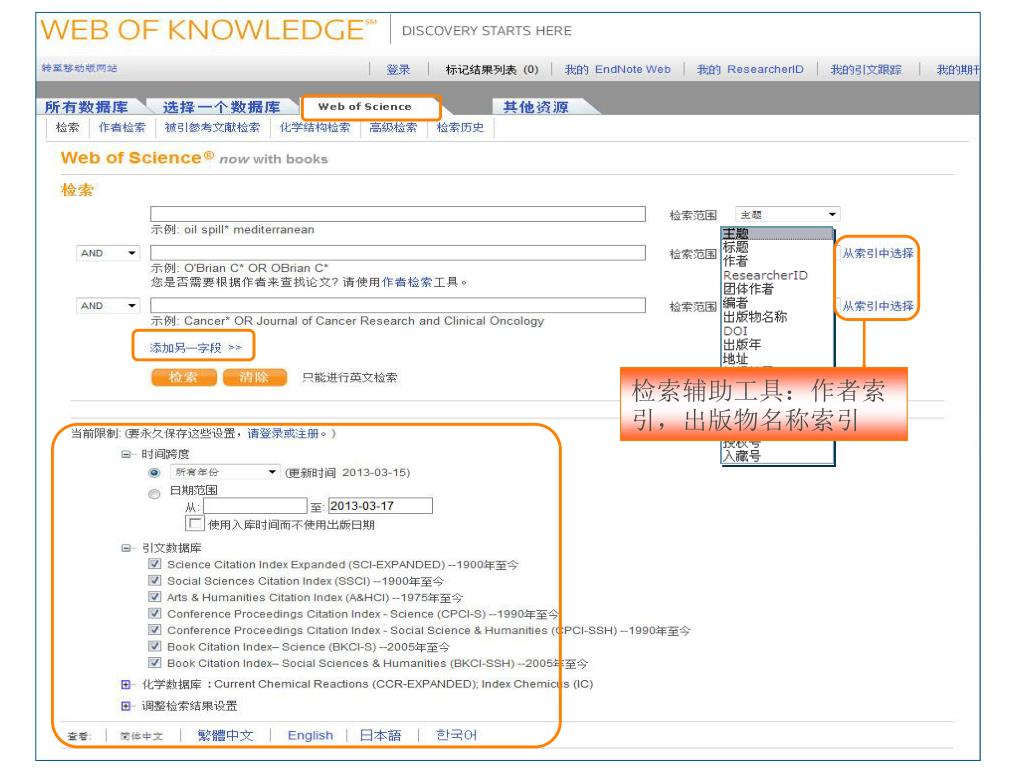This screenshot has height=768, width=1024.
Task: Choose ResearcherID in the field list
Action: coord(765,275)
